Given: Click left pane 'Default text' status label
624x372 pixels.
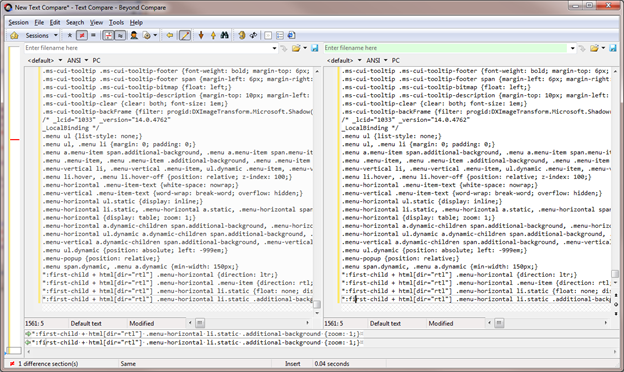Looking at the screenshot, I should [86, 323].
